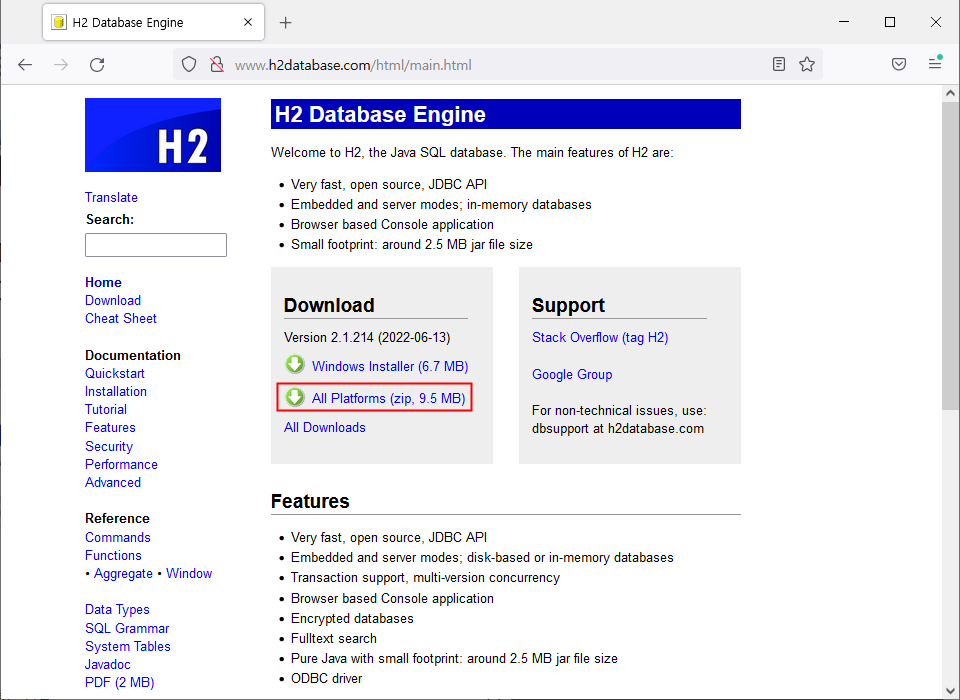
Task: Click the green Windows Installer download icon
Action: [295, 364]
